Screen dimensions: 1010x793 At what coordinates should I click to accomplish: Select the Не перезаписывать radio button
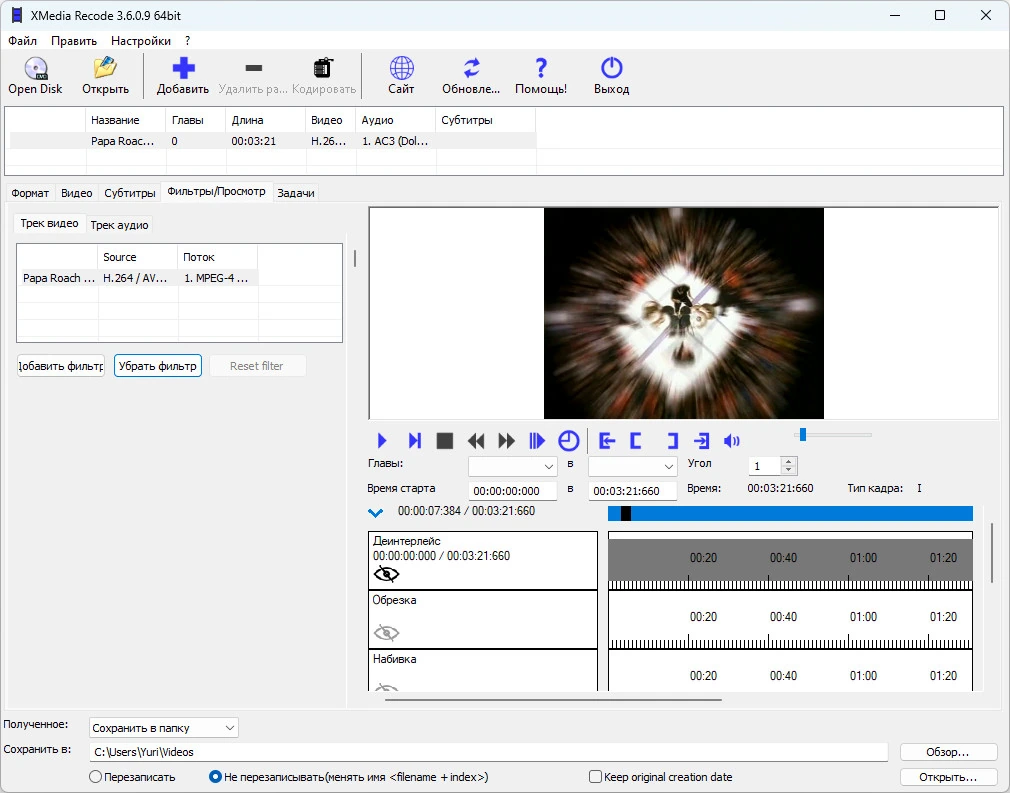tap(215, 776)
